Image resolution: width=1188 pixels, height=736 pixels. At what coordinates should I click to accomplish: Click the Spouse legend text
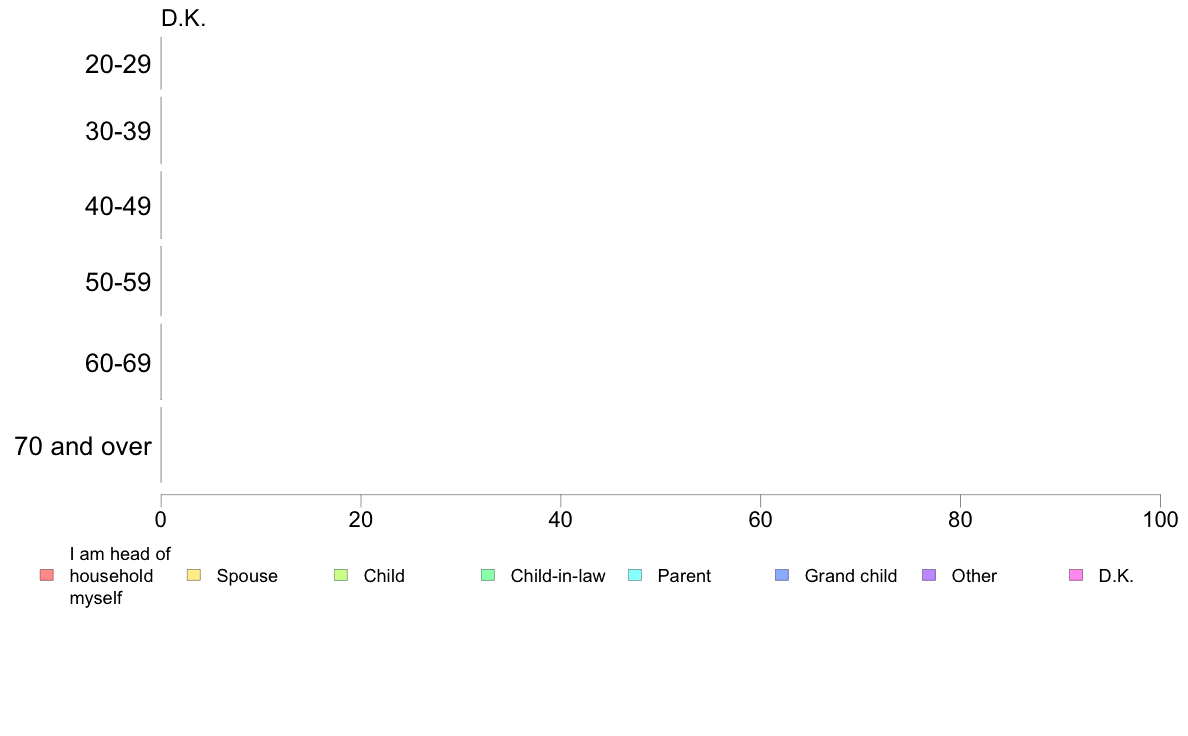pyautogui.click(x=247, y=576)
